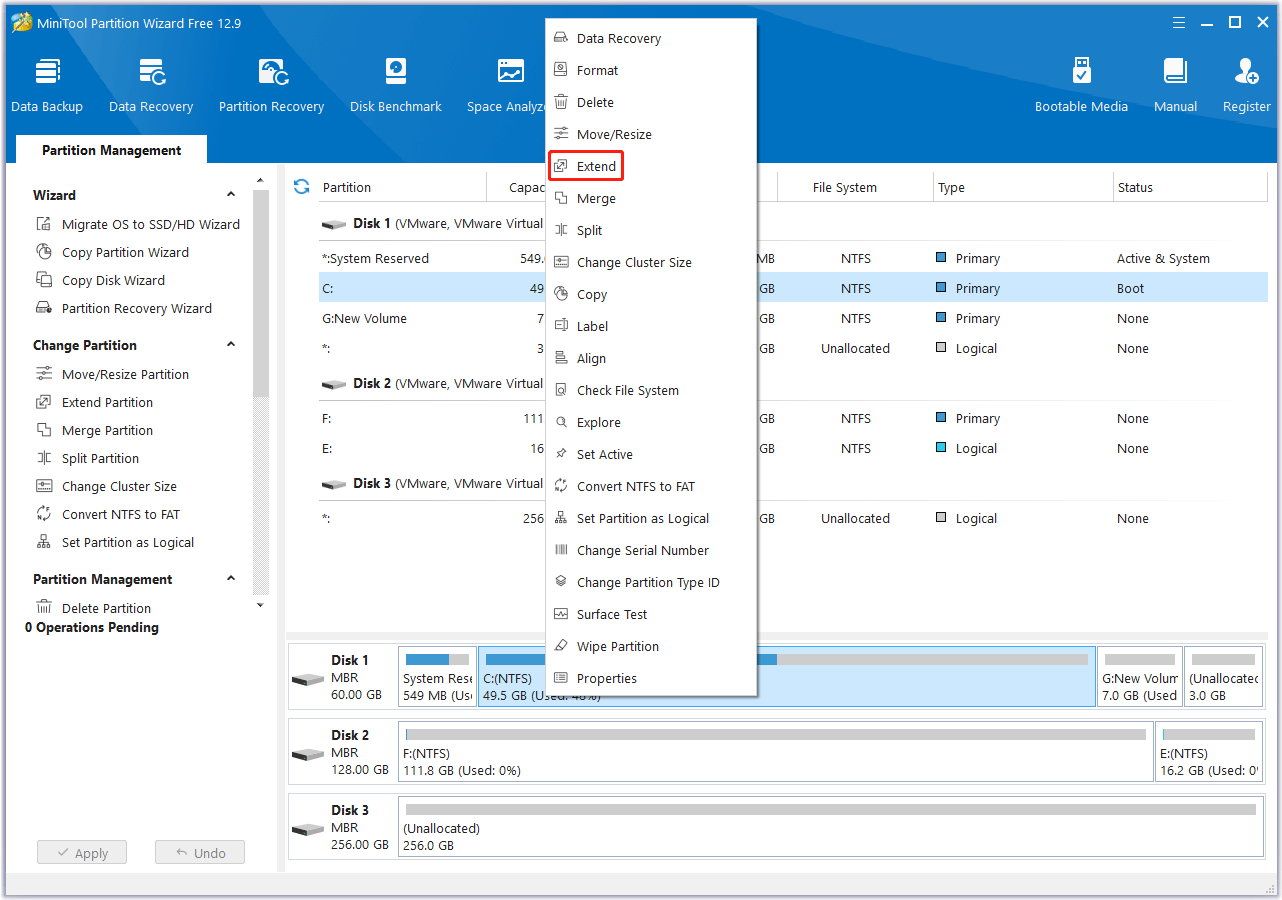The image size is (1282, 900).
Task: Click Properties icon in context menu
Action: 561,678
